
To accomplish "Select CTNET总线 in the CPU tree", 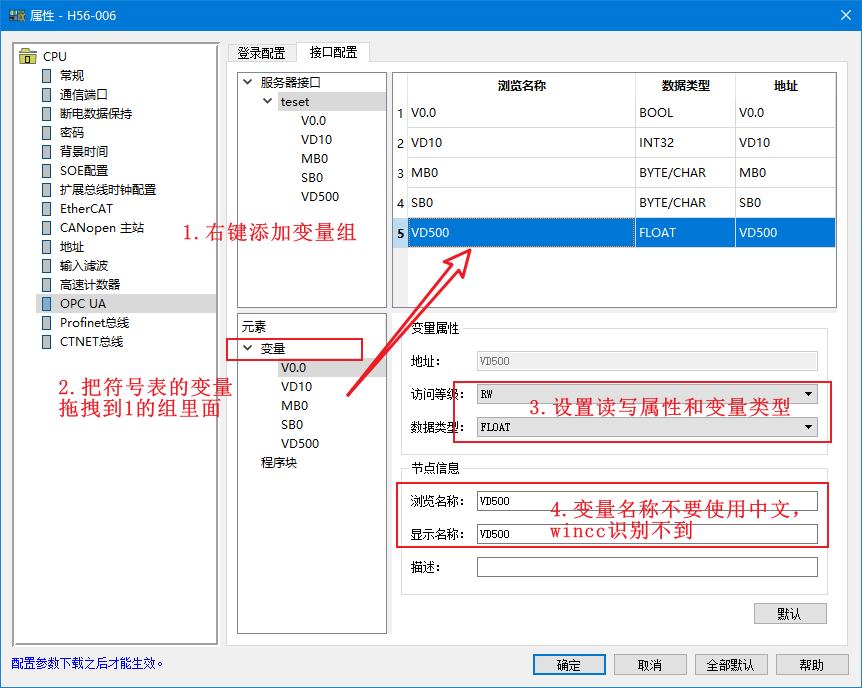I will click(91, 342).
